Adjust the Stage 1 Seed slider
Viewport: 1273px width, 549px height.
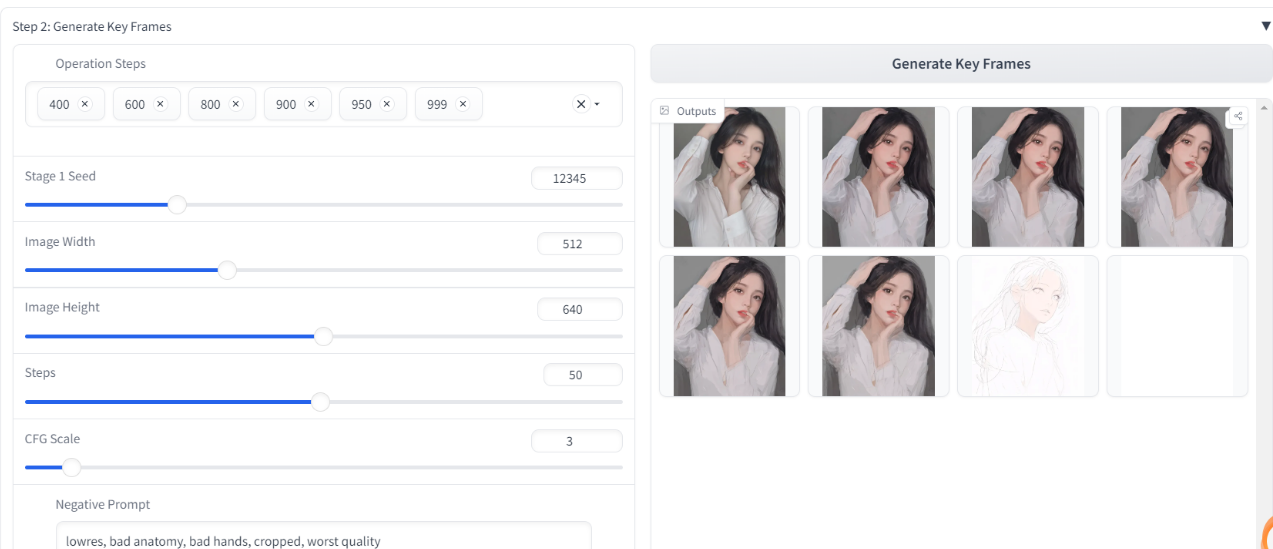pos(177,205)
